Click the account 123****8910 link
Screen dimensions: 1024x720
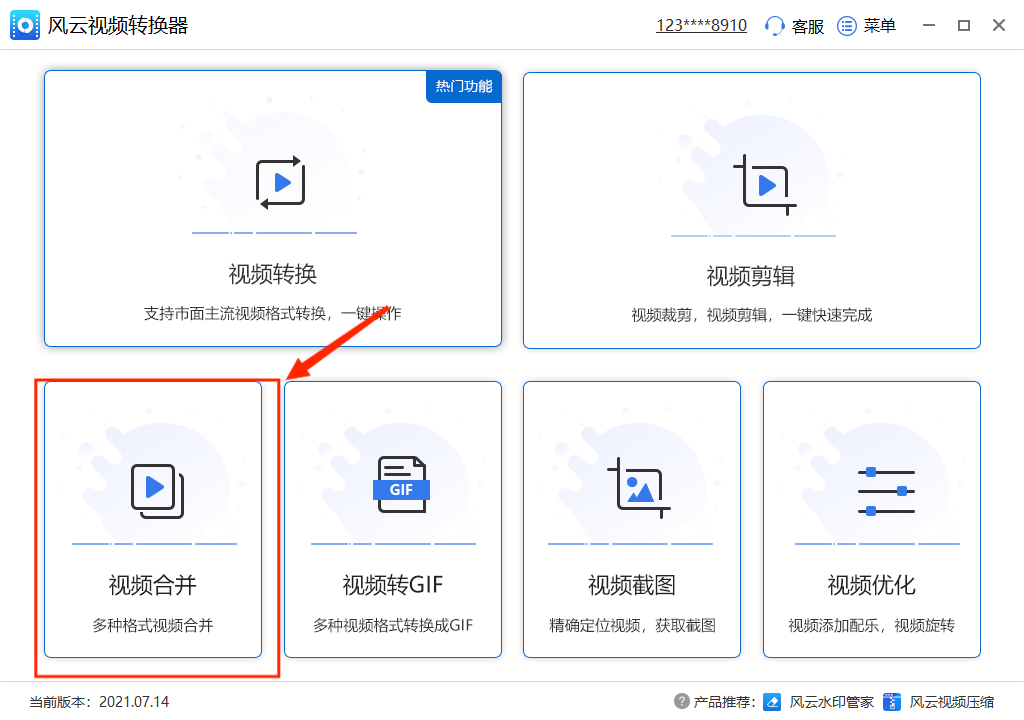coord(702,24)
